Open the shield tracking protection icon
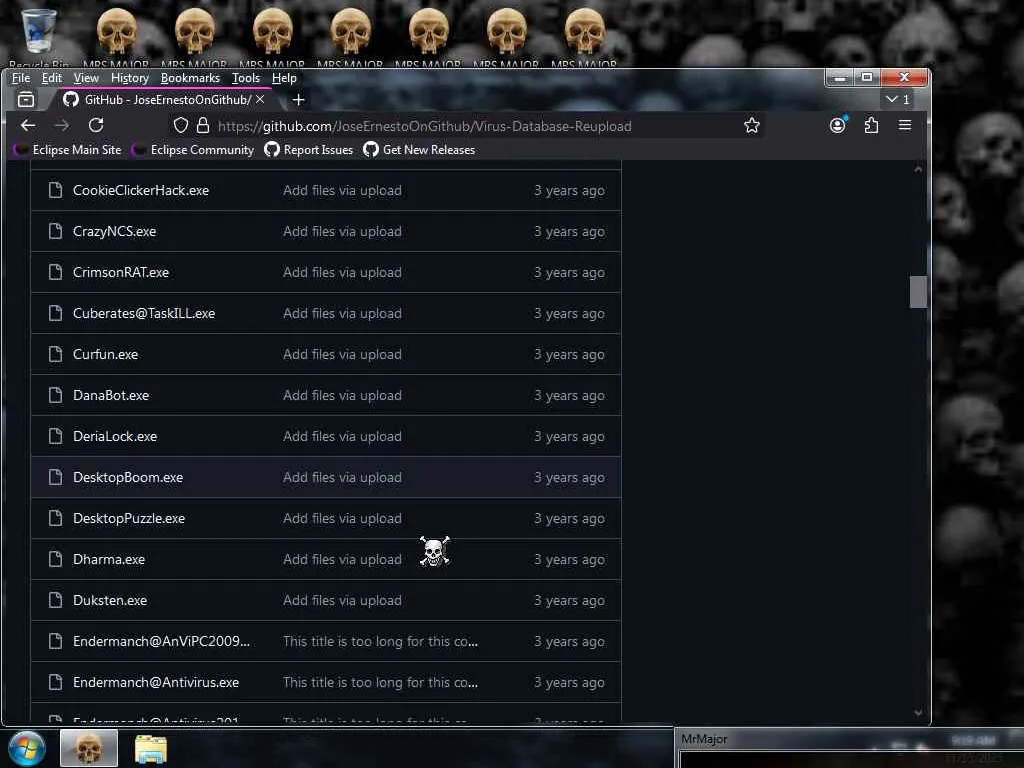Image resolution: width=1024 pixels, height=768 pixels. coord(181,125)
